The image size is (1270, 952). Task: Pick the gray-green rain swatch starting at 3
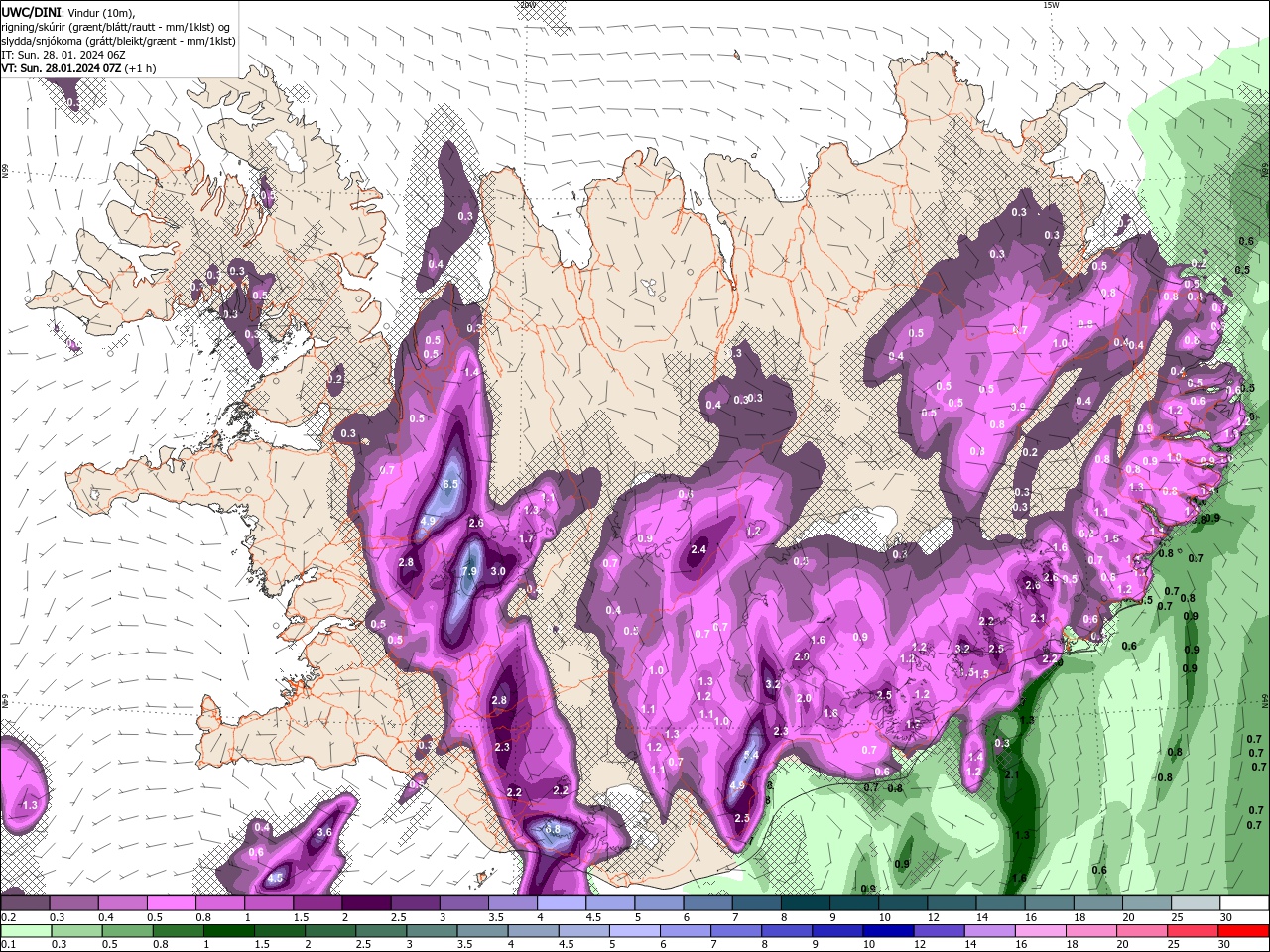coord(432,931)
